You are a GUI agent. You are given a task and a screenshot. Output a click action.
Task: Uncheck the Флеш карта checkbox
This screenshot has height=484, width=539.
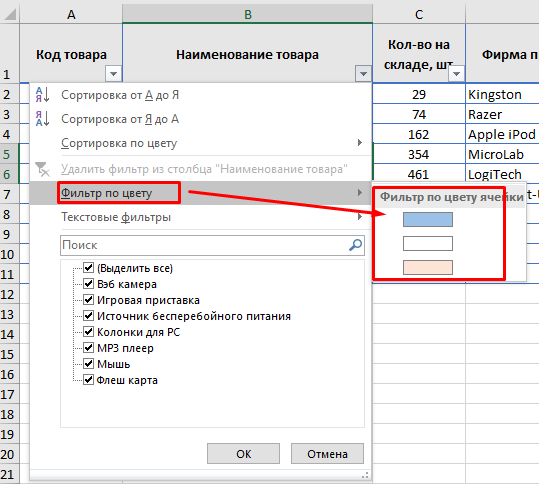coord(89,380)
